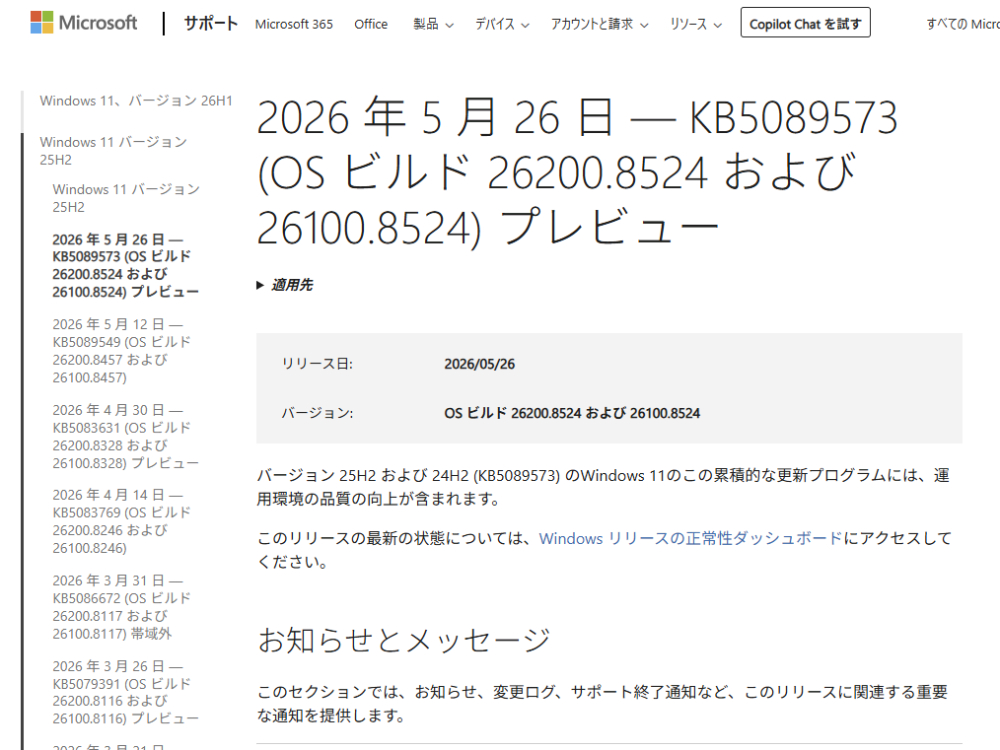This screenshot has width=1000, height=750.
Task: Click the main KB5089573 page title
Action: [x=577, y=172]
